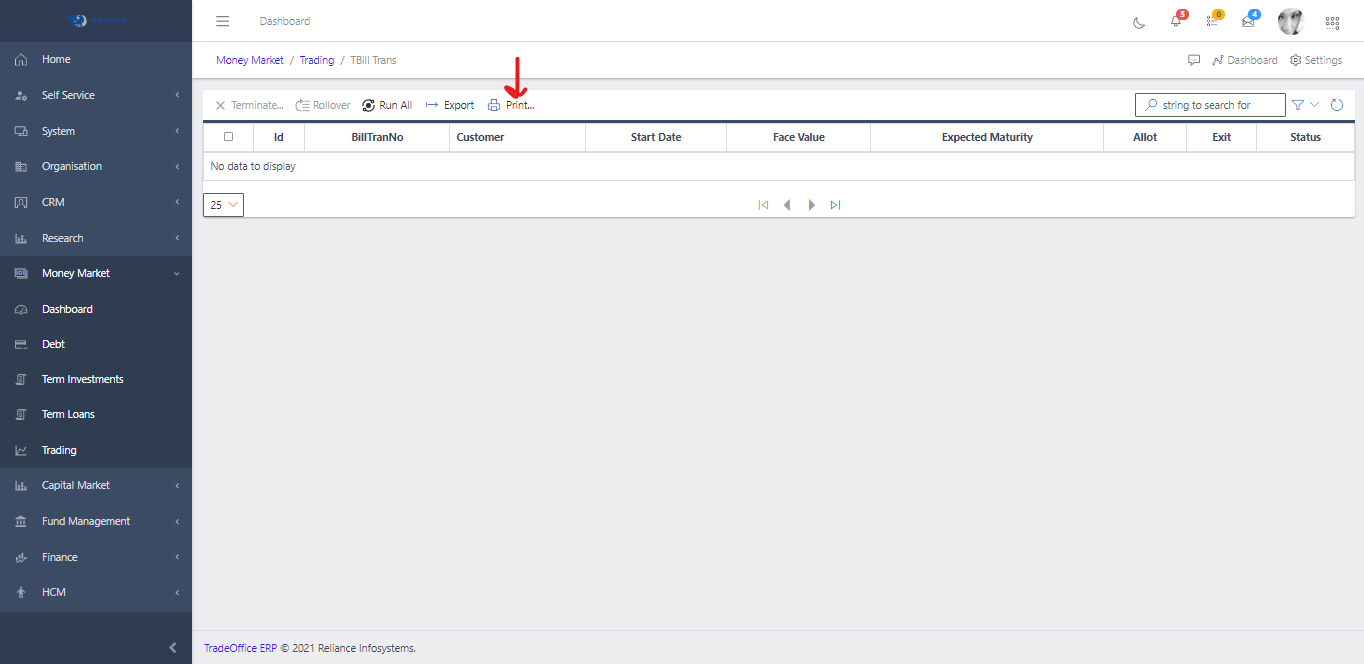The height and width of the screenshot is (664, 1364).
Task: Open the filter dropdown funnel
Action: click(1304, 105)
